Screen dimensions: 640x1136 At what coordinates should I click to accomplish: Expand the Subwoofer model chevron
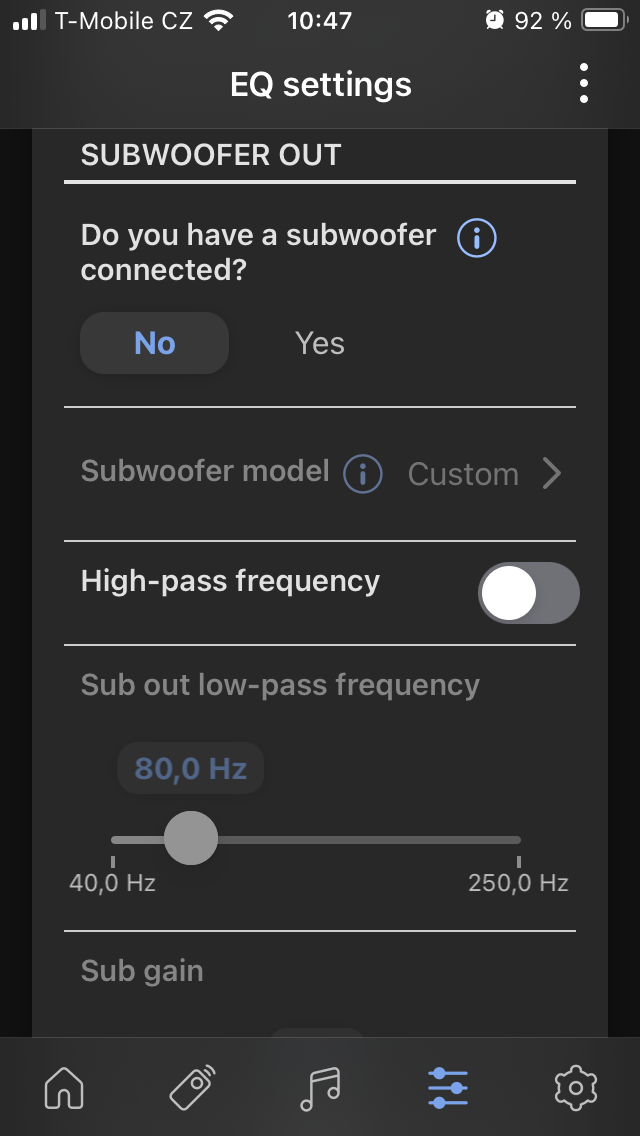click(551, 473)
